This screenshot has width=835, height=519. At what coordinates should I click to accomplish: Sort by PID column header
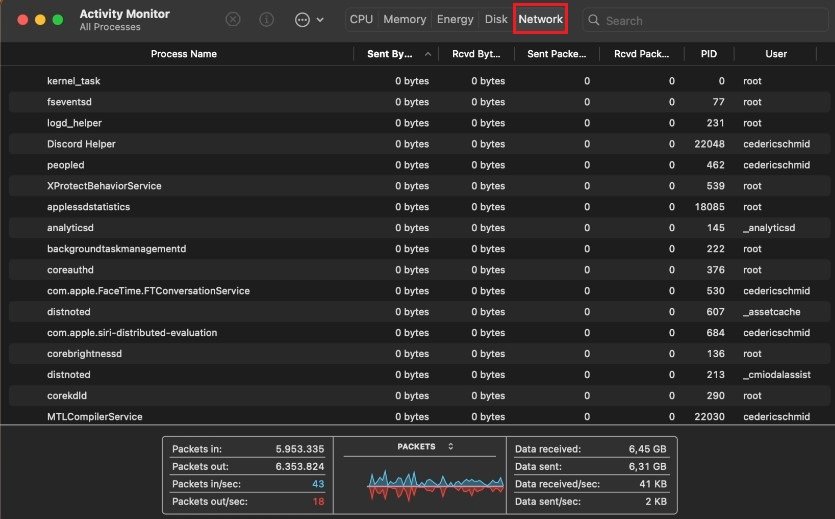pyautogui.click(x=709, y=54)
